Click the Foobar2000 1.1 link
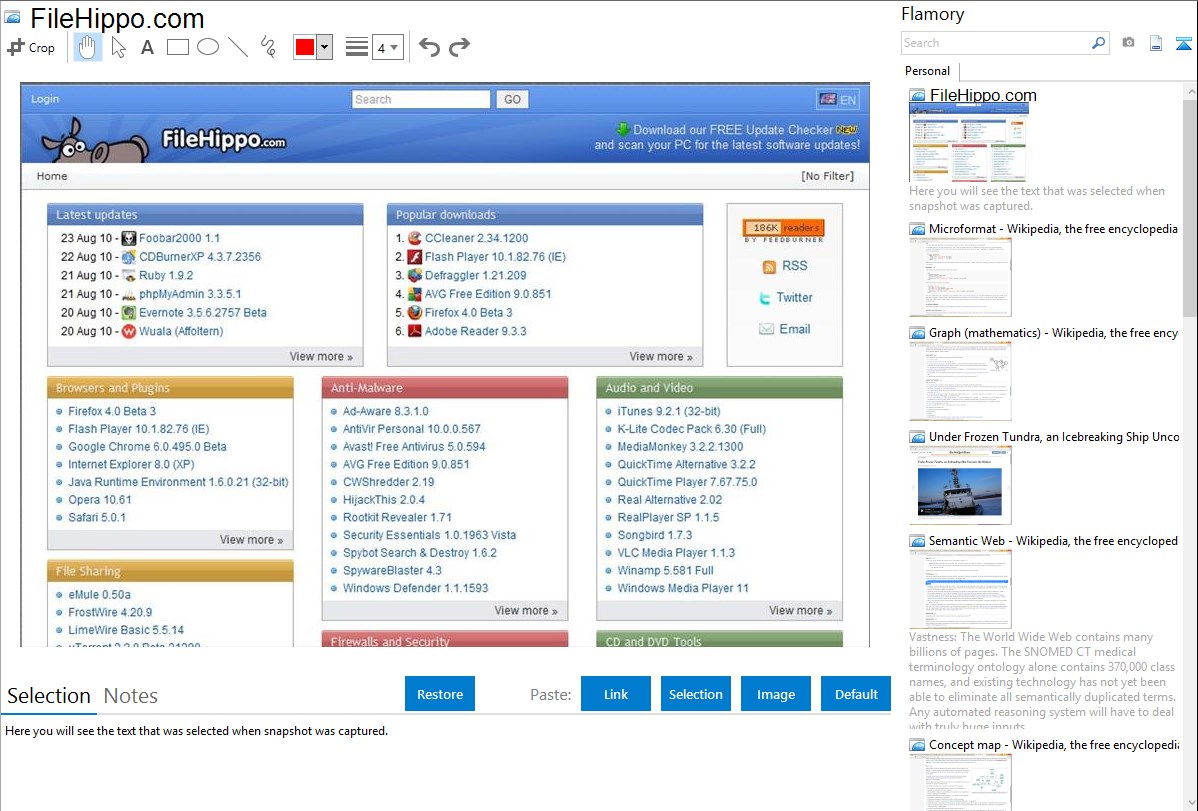Image resolution: width=1198 pixels, height=811 pixels. (180, 238)
